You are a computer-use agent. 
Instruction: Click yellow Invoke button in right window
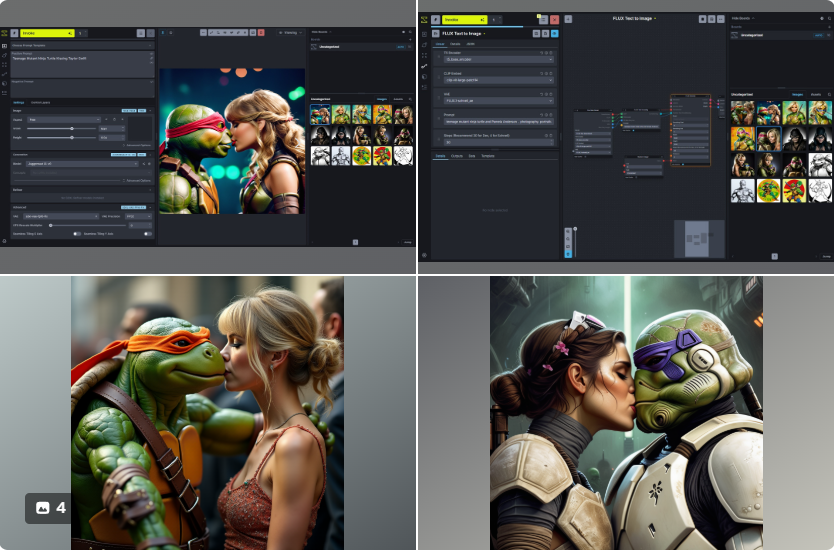(464, 20)
